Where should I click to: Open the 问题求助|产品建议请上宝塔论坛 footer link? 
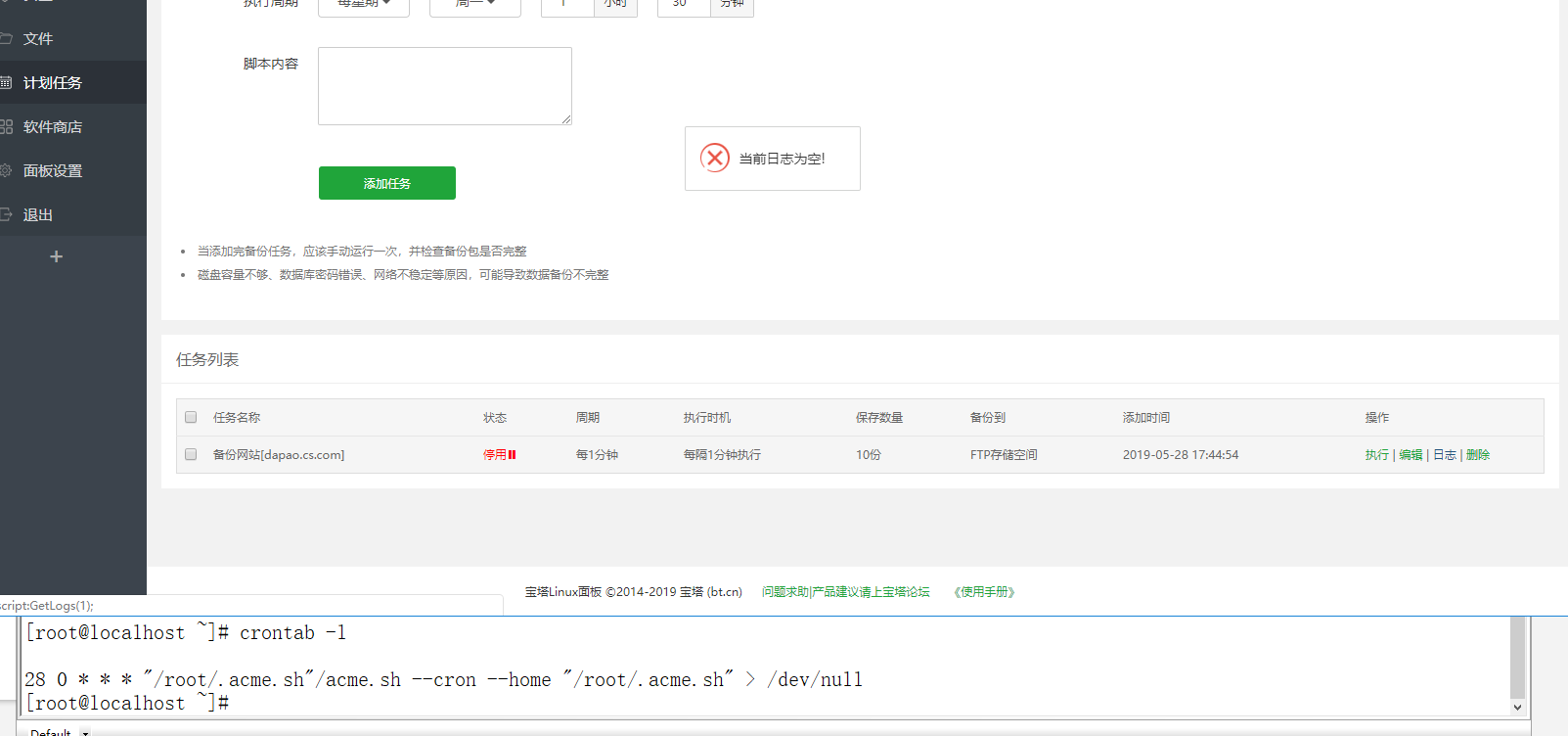tap(846, 592)
